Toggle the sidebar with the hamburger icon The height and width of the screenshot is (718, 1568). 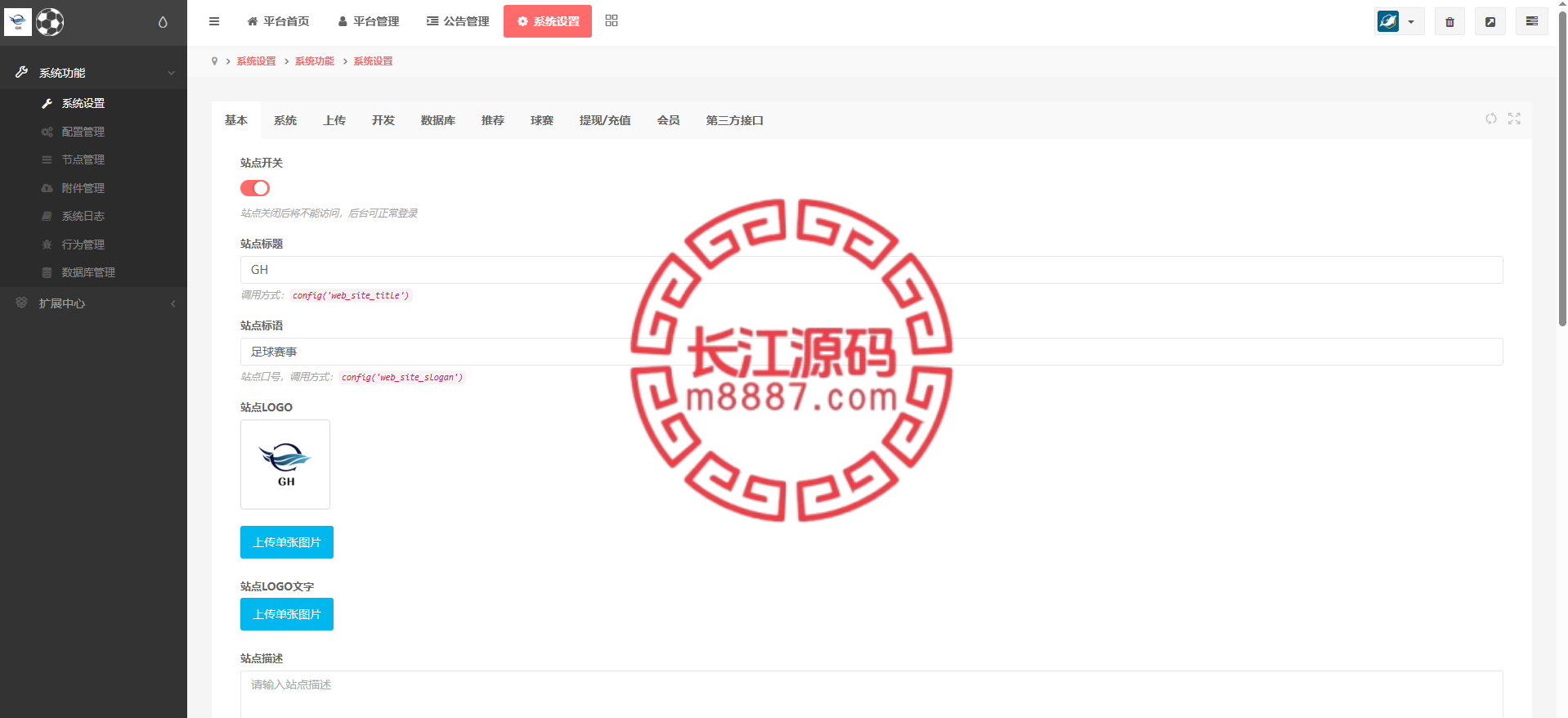pos(214,21)
